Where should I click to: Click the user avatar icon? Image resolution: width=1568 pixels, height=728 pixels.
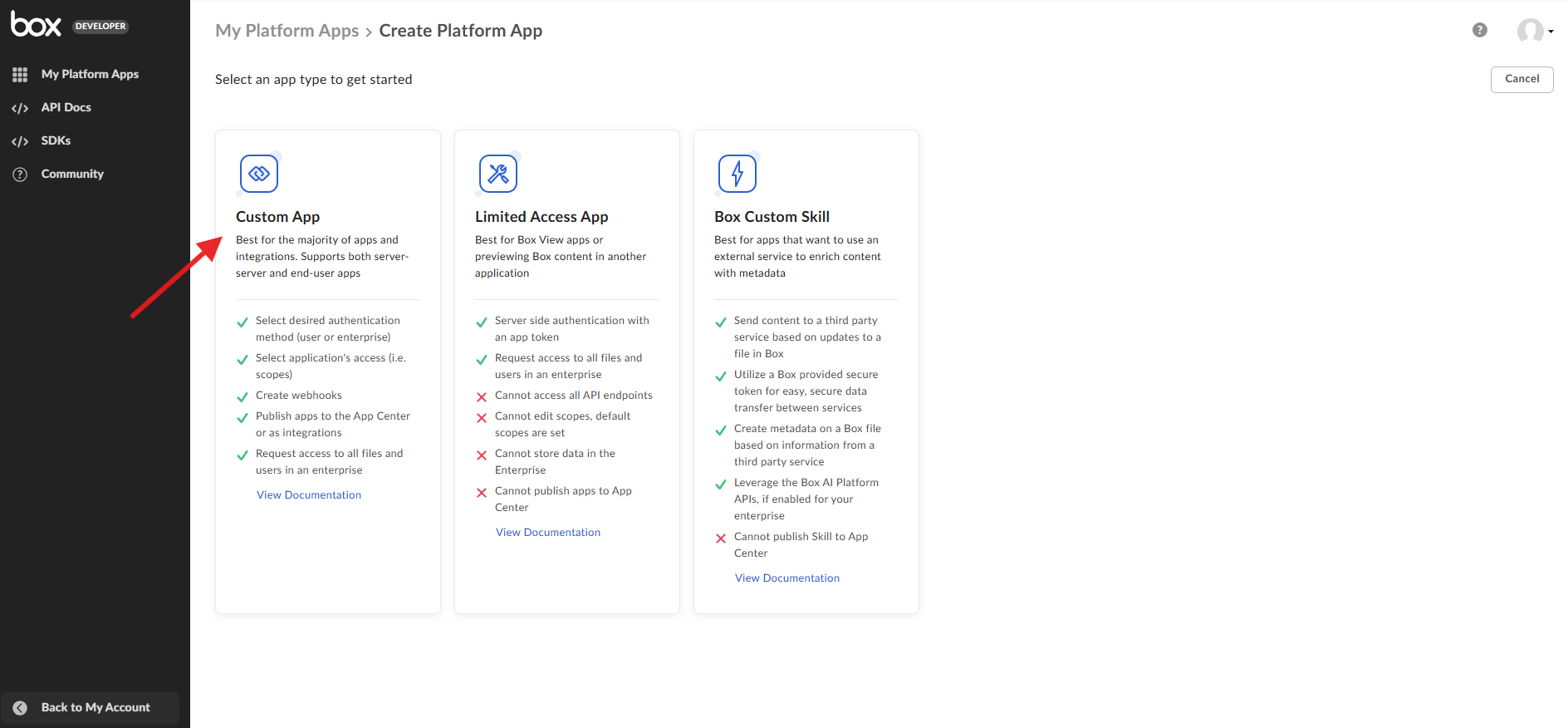[x=1530, y=31]
